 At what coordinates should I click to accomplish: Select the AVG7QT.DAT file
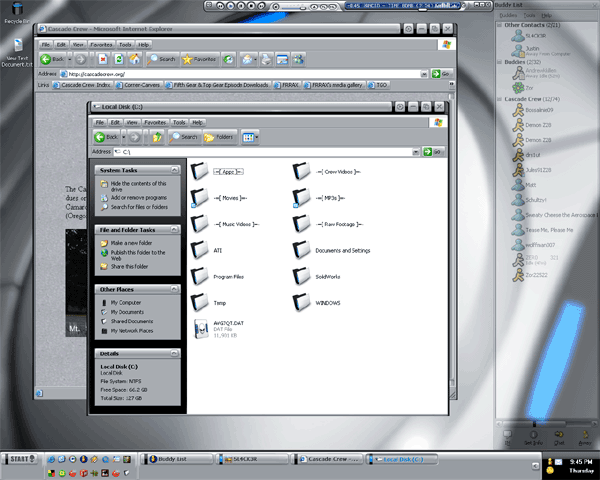(203, 330)
